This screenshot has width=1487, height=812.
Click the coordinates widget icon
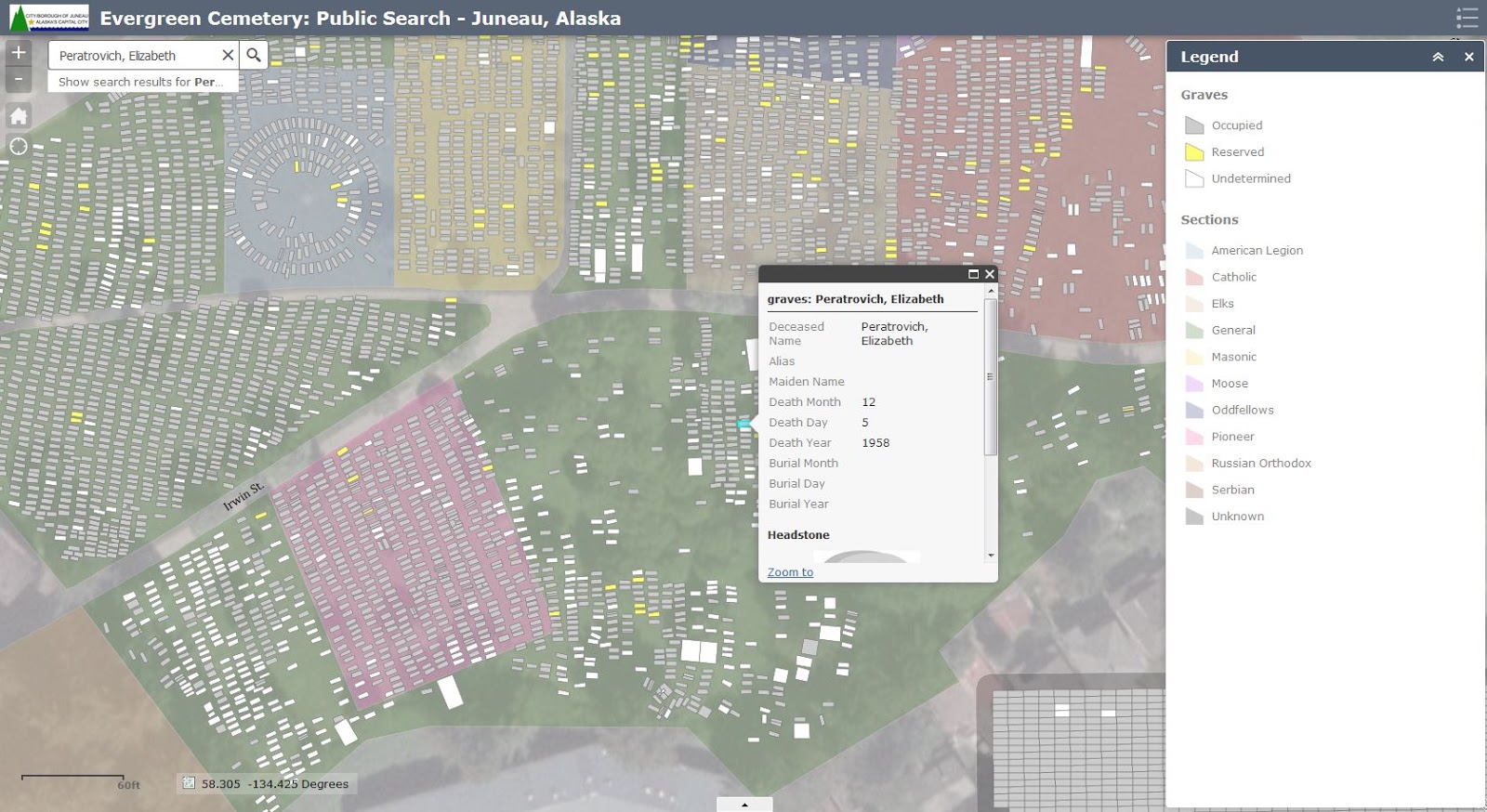tap(189, 783)
